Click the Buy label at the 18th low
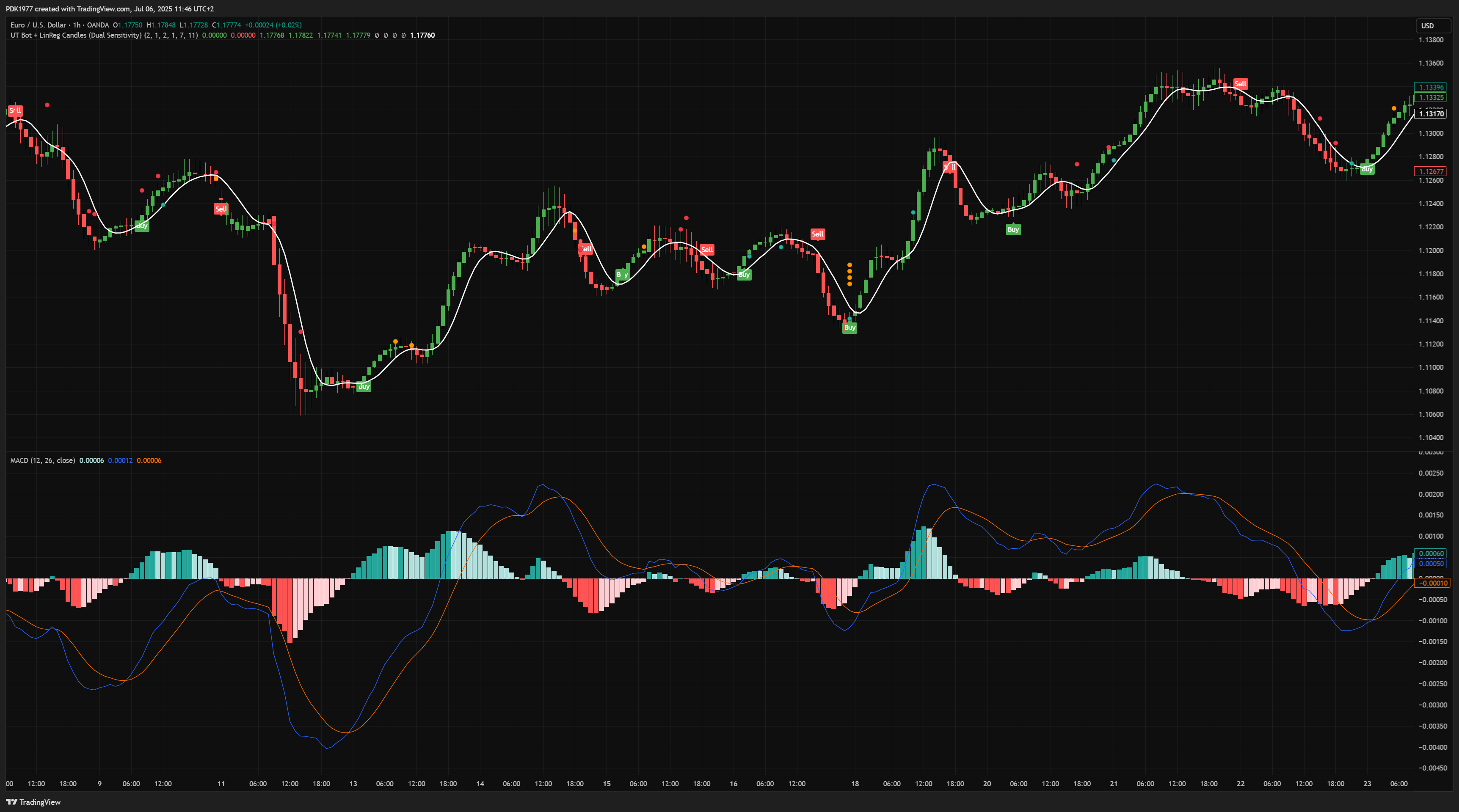 tap(849, 328)
